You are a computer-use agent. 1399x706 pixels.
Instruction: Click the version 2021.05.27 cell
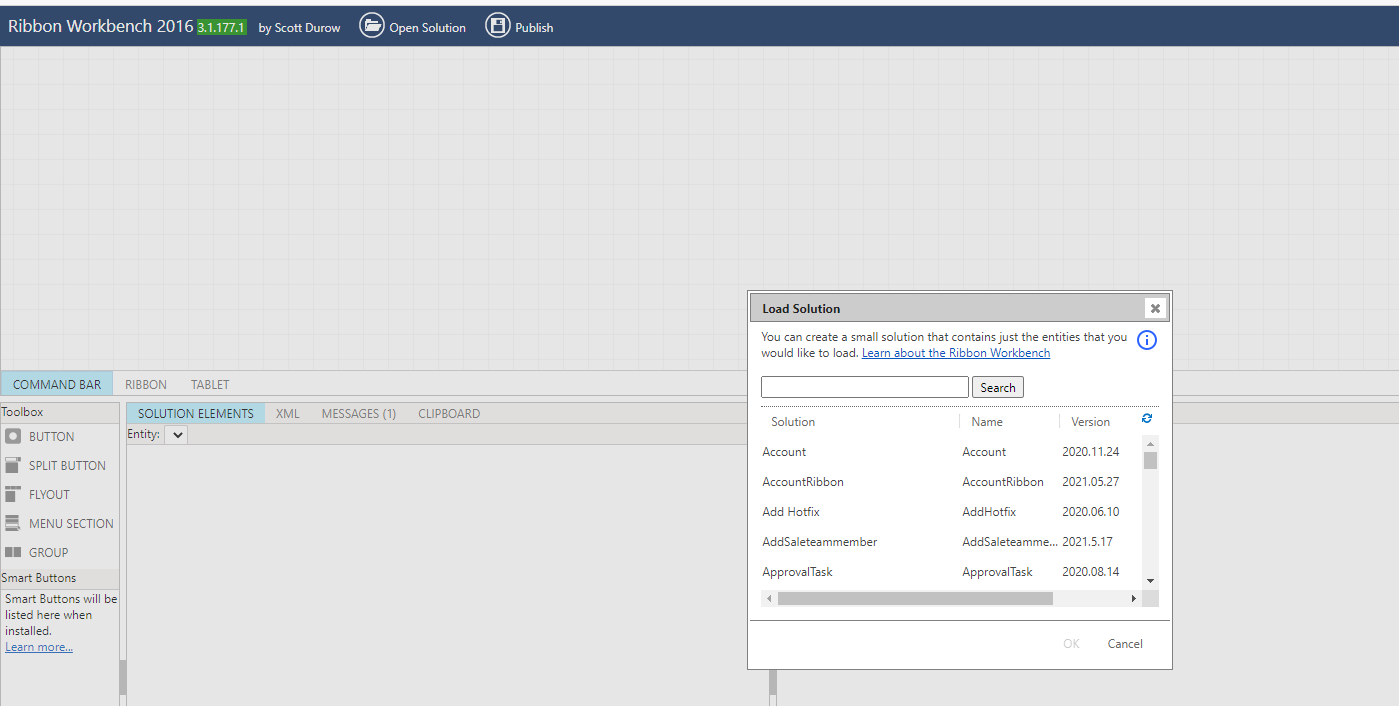coord(1091,482)
